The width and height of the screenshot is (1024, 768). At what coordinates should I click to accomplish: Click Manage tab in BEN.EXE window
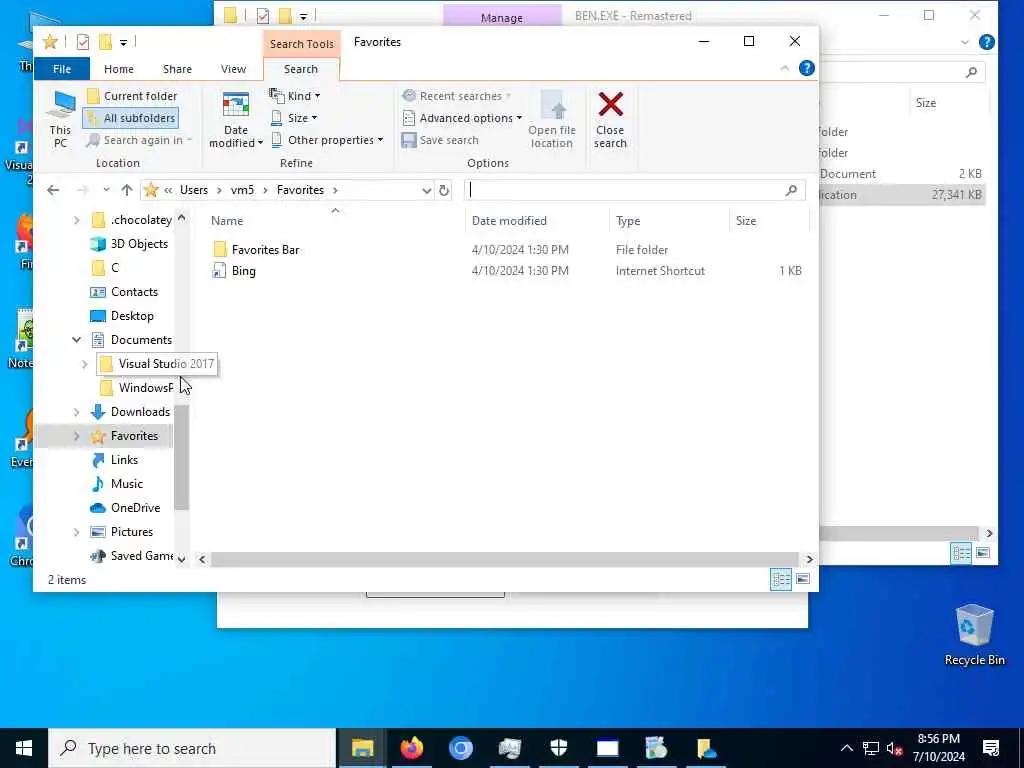(502, 18)
